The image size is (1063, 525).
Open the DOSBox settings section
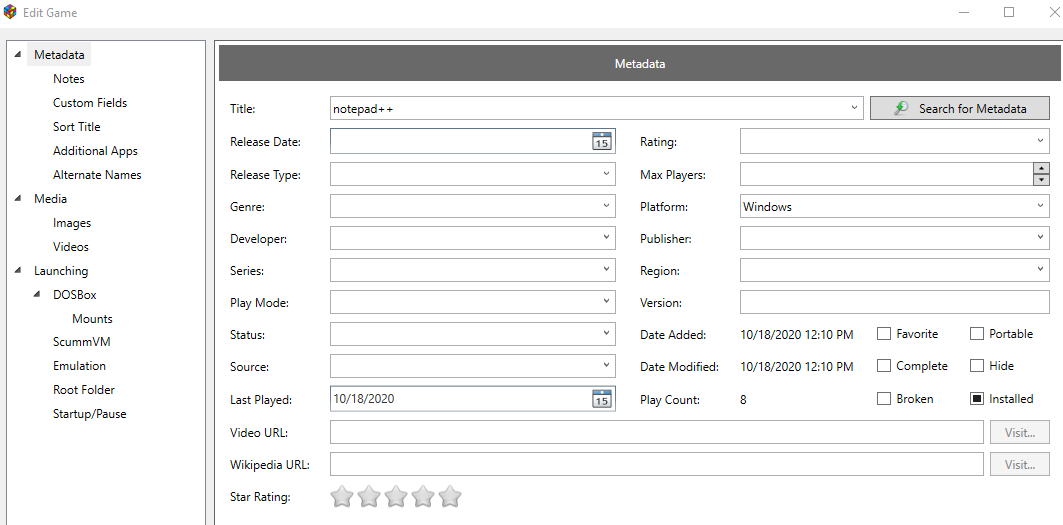pos(75,295)
